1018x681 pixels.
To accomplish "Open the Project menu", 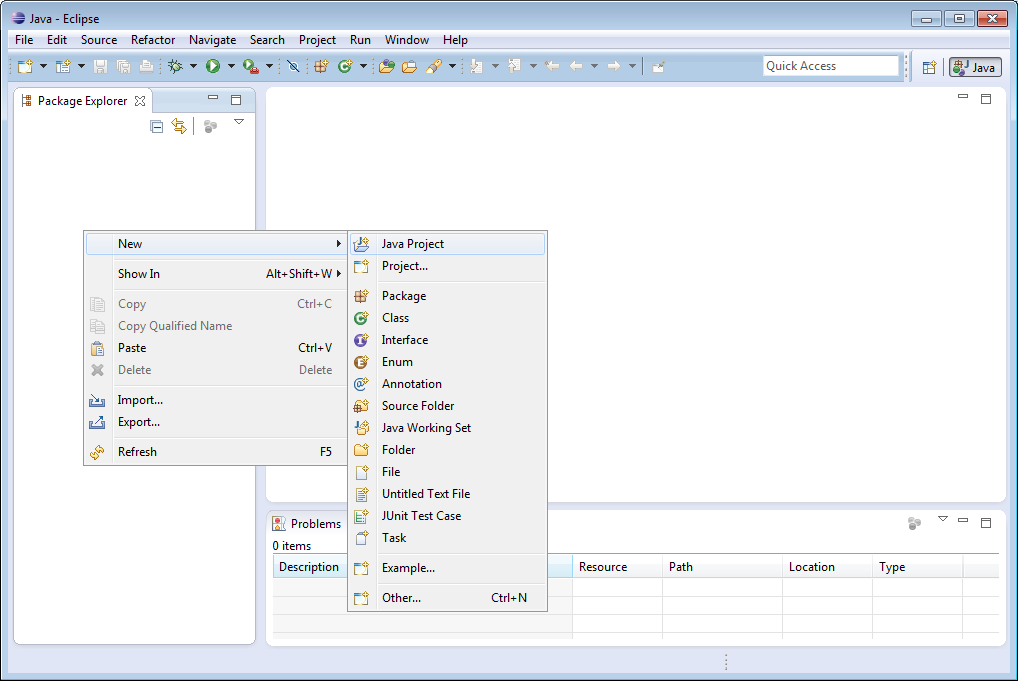I will pos(317,40).
